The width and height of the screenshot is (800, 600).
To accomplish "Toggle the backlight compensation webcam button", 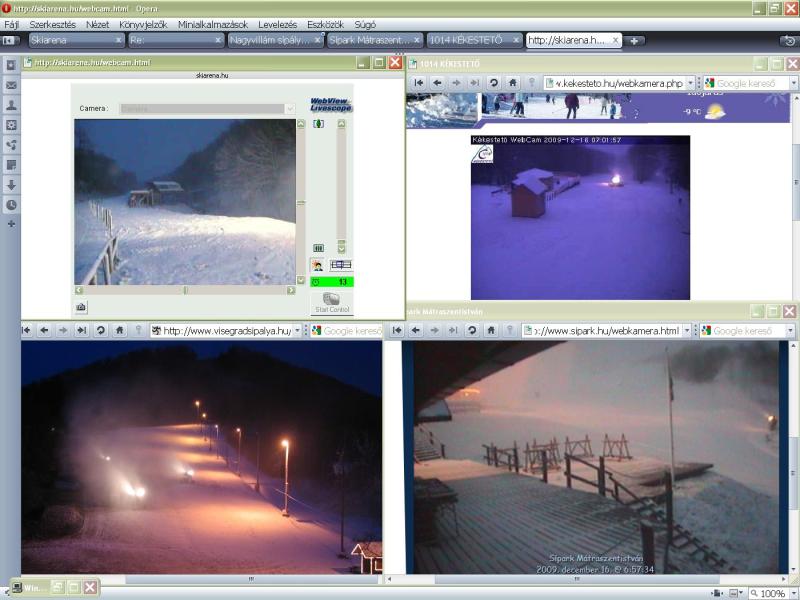I will pos(317,265).
